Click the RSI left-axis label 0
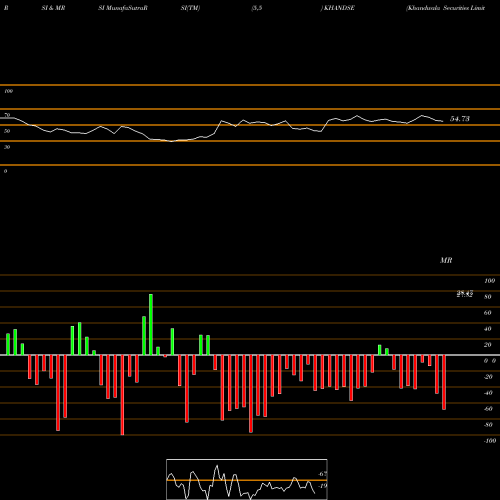500x500 pixels. (x=5, y=171)
